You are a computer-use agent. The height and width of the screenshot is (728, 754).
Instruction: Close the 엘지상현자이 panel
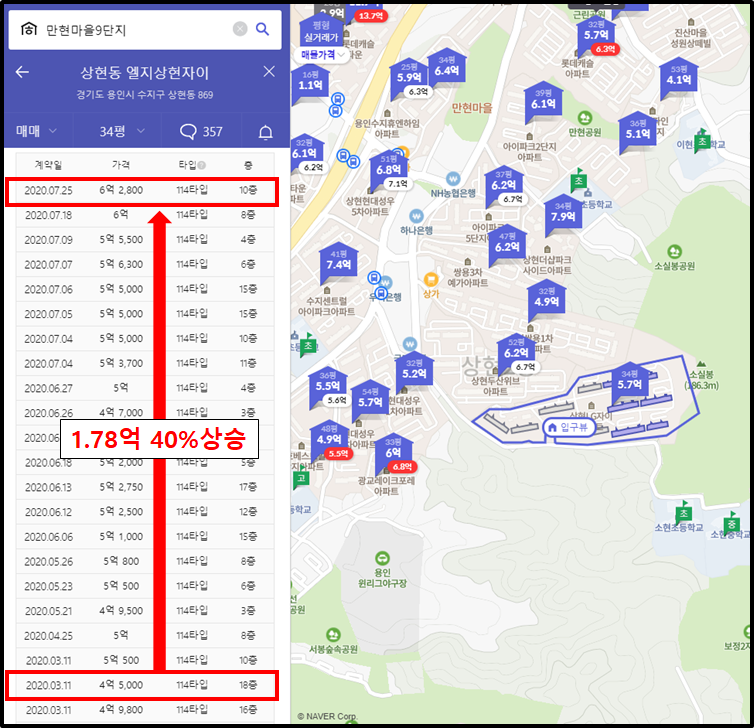[x=269, y=72]
